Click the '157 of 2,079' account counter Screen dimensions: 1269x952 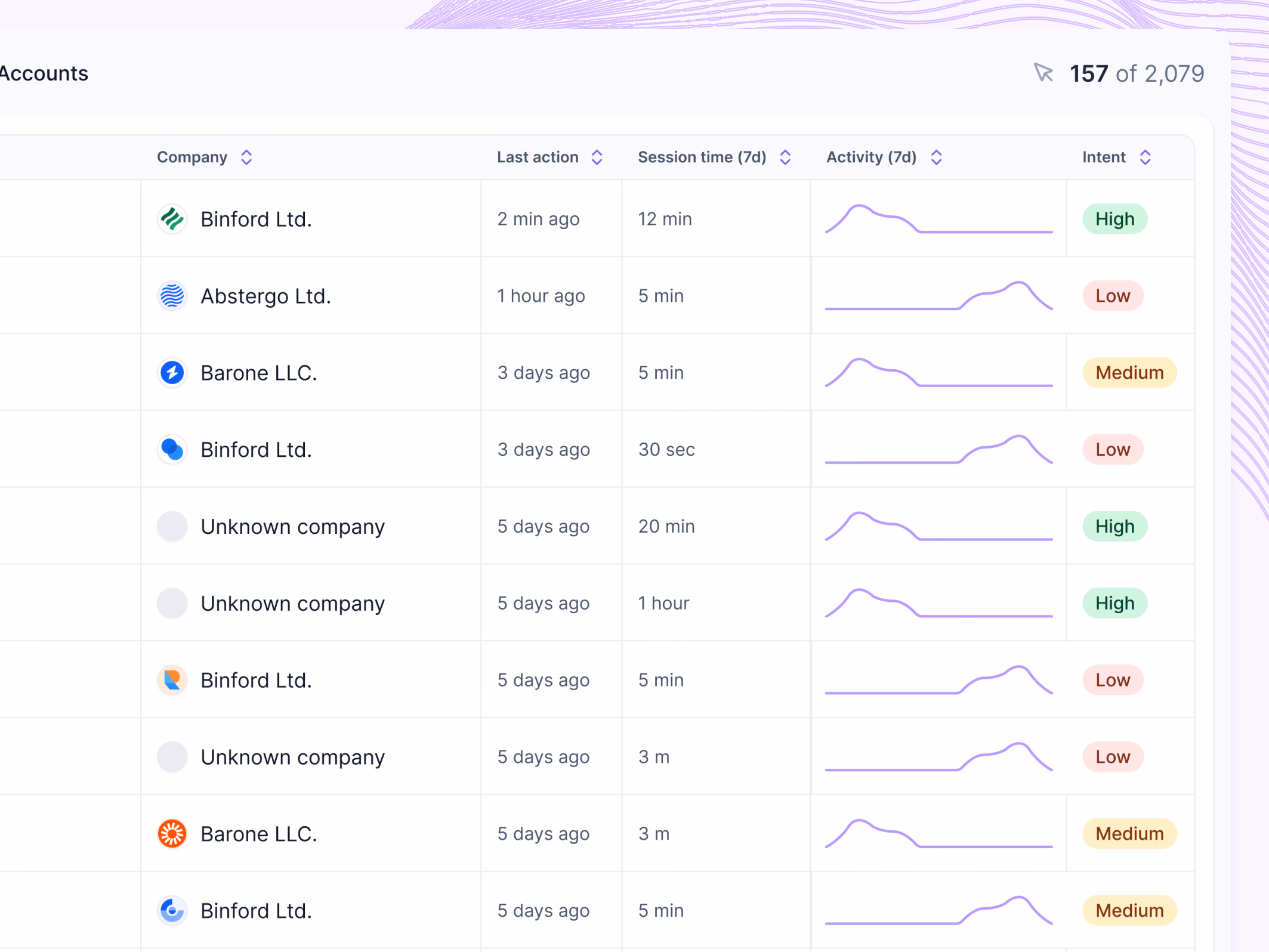pos(1137,73)
